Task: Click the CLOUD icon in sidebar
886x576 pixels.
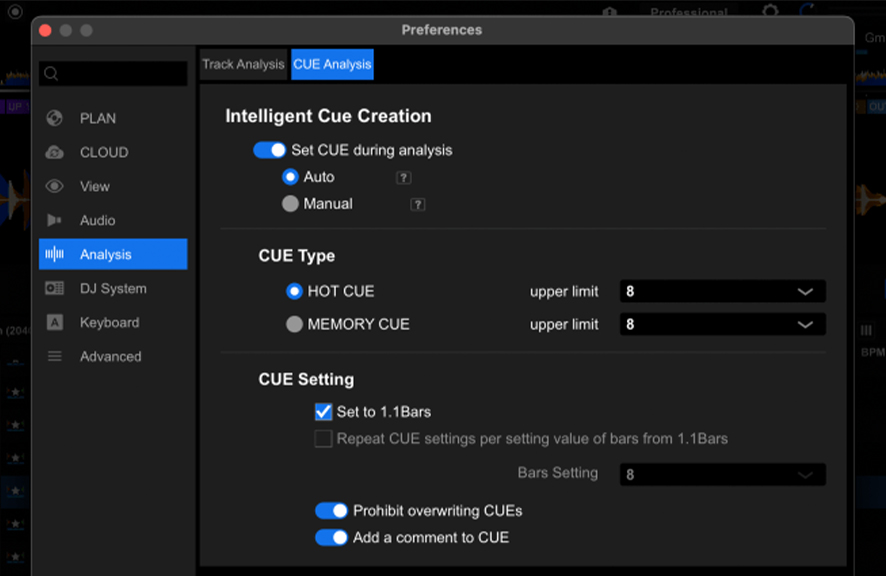Action: pos(55,152)
